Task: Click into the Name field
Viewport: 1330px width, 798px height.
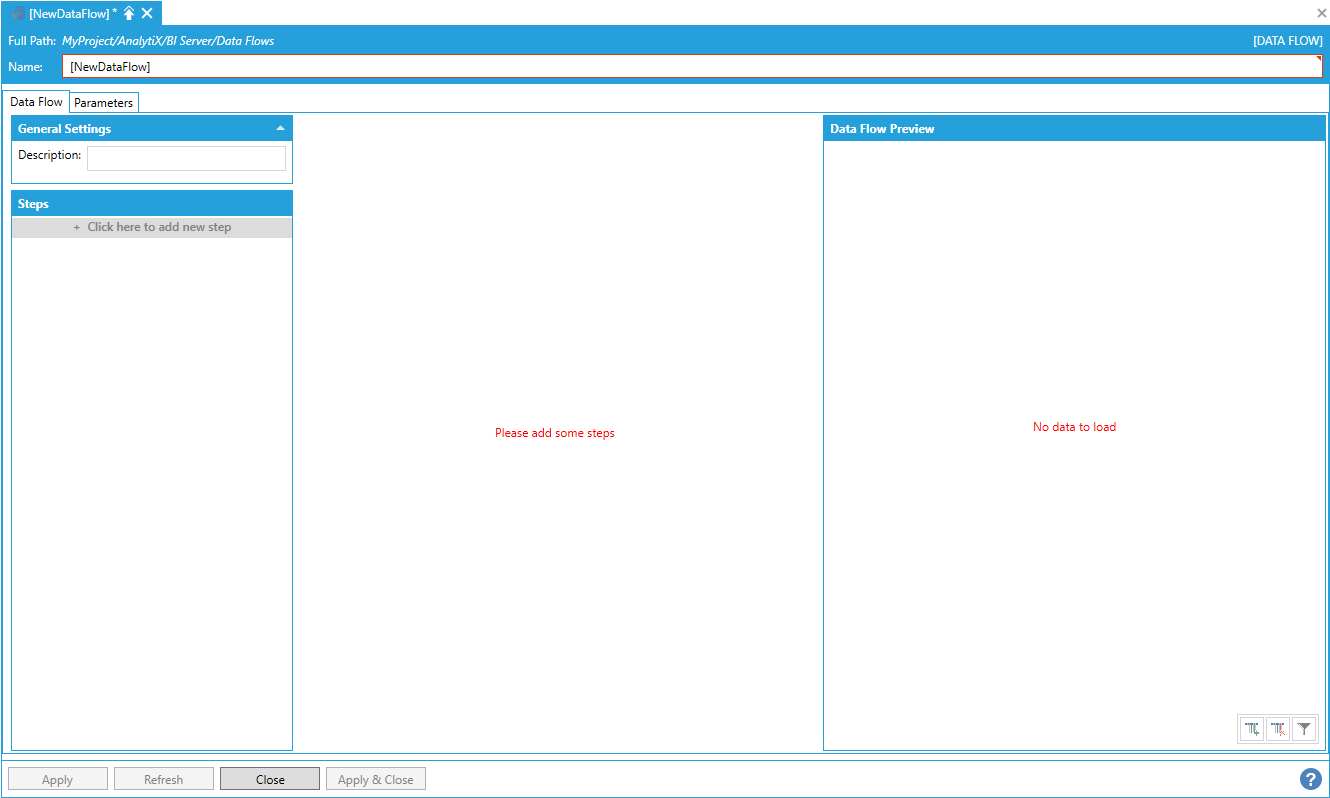Action: click(690, 66)
